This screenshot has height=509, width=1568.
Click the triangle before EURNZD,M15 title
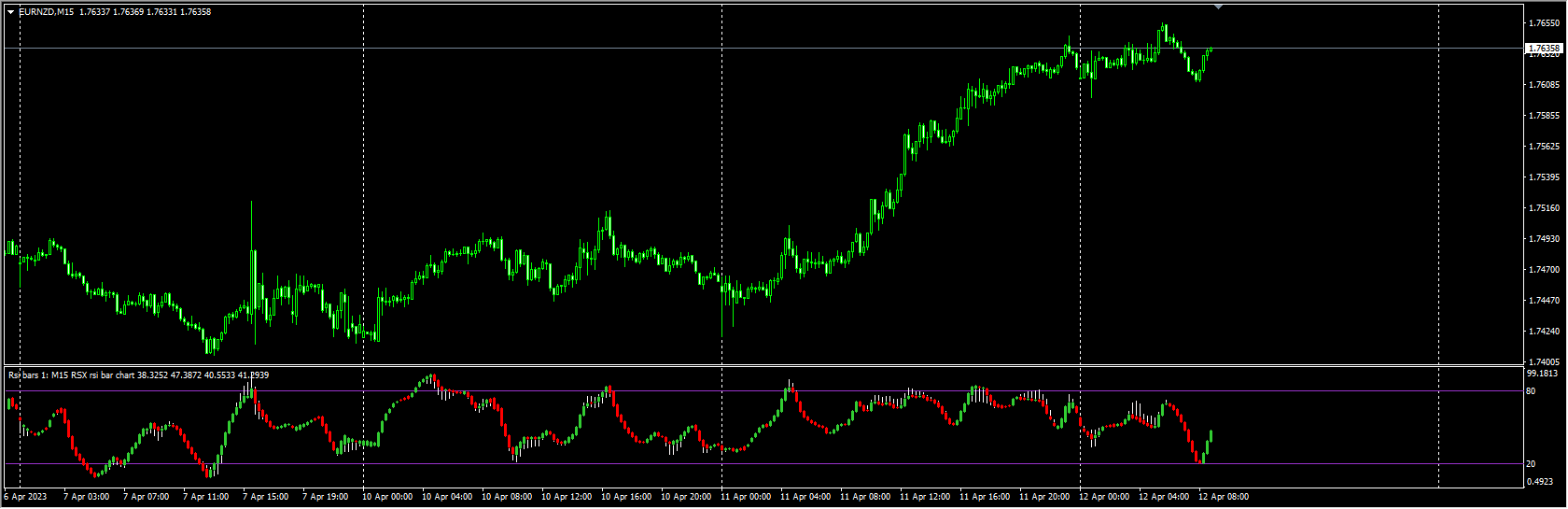coord(10,12)
